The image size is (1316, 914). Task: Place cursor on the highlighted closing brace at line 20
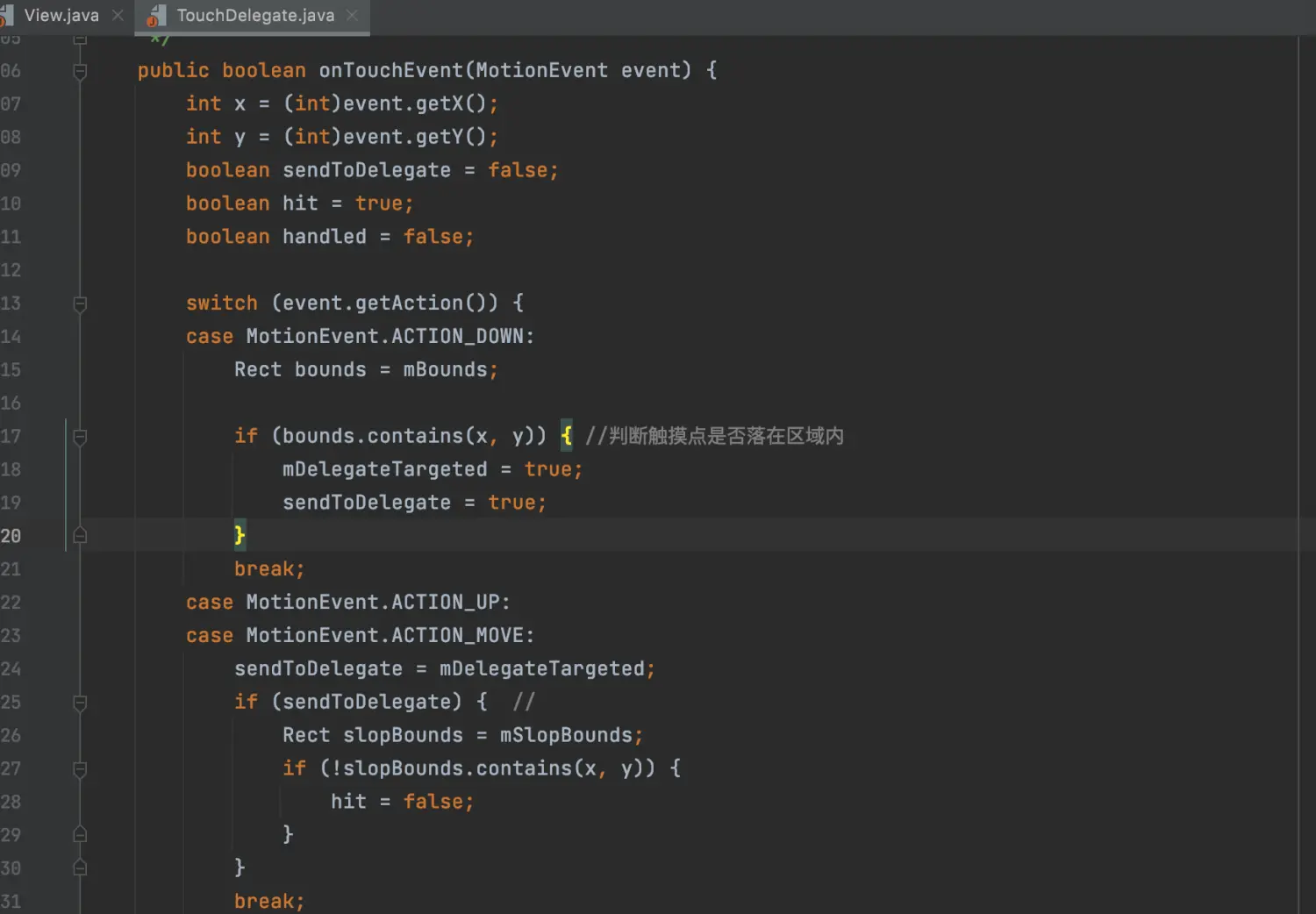[240, 535]
